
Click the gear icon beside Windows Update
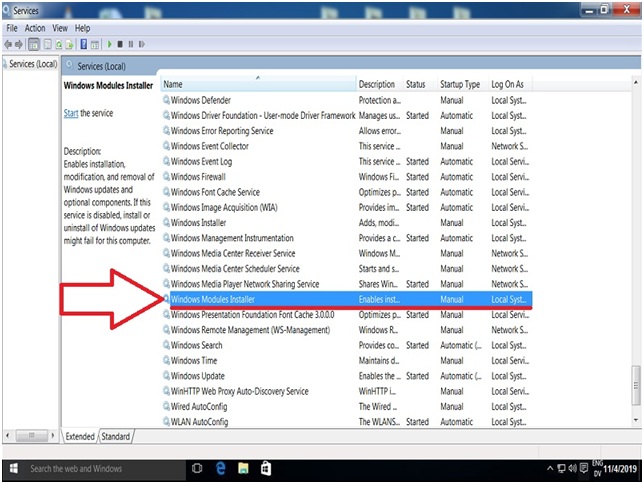(166, 376)
